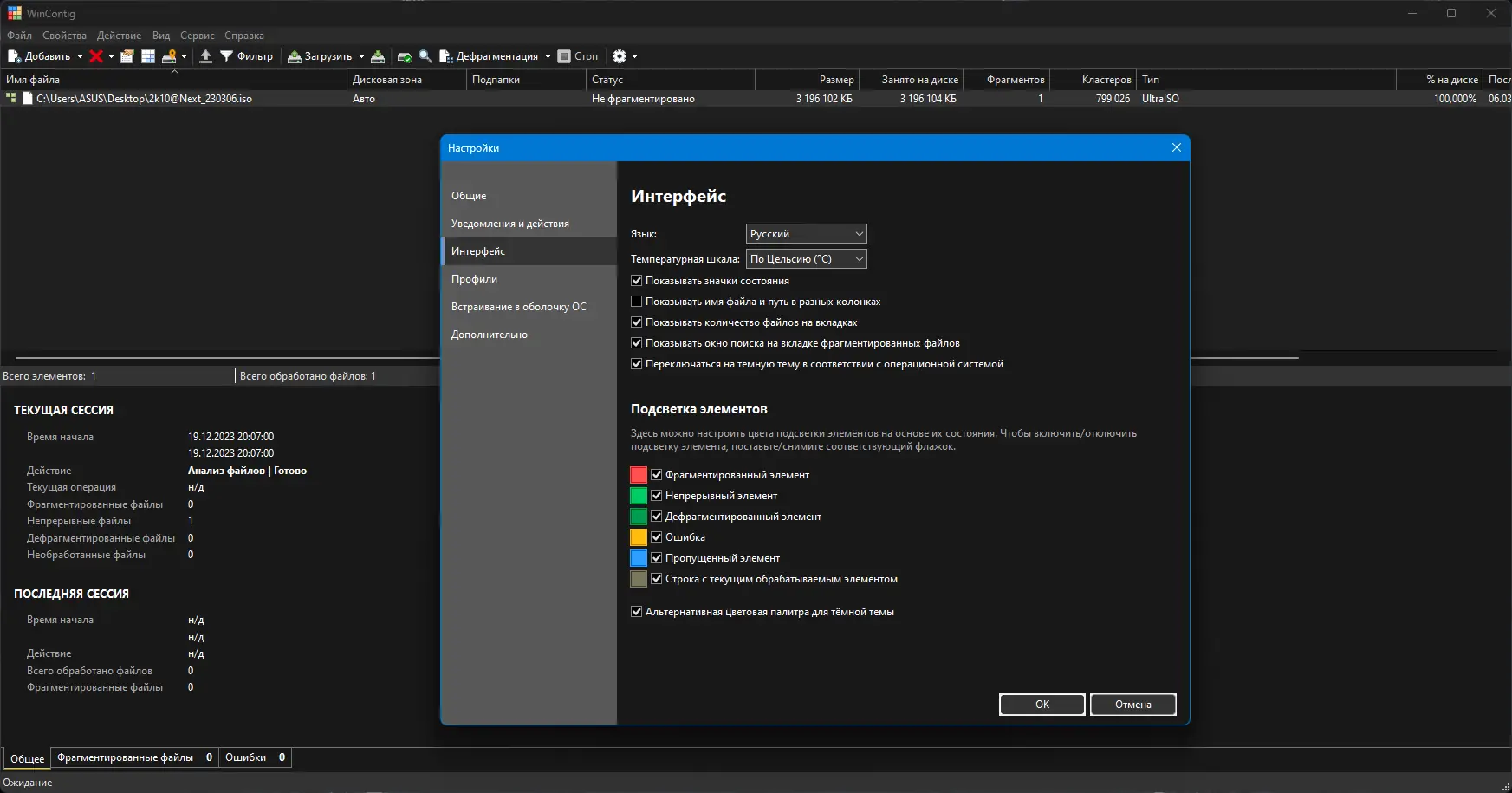Screen dimensions: 1512x793
Task: Open the language dropdown showing Русский
Action: coord(806,234)
